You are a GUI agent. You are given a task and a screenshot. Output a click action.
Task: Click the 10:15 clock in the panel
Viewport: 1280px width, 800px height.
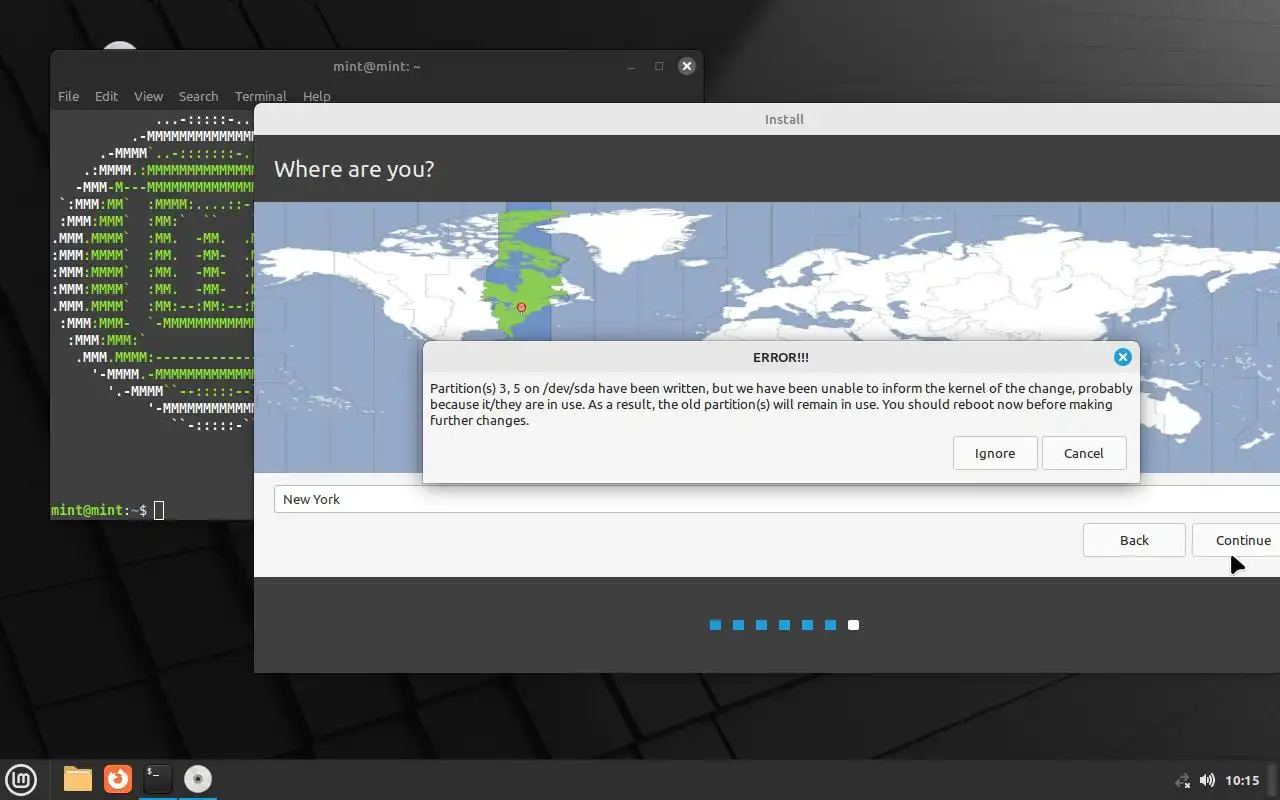tap(1242, 780)
